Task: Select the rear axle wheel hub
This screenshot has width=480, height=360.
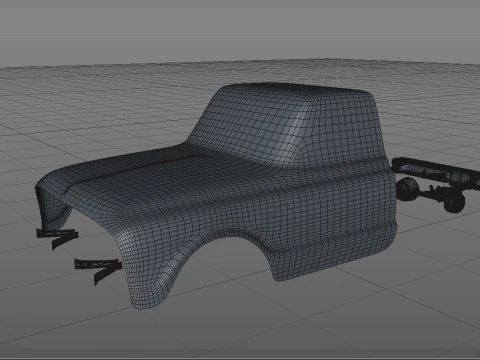Action: pos(454,201)
